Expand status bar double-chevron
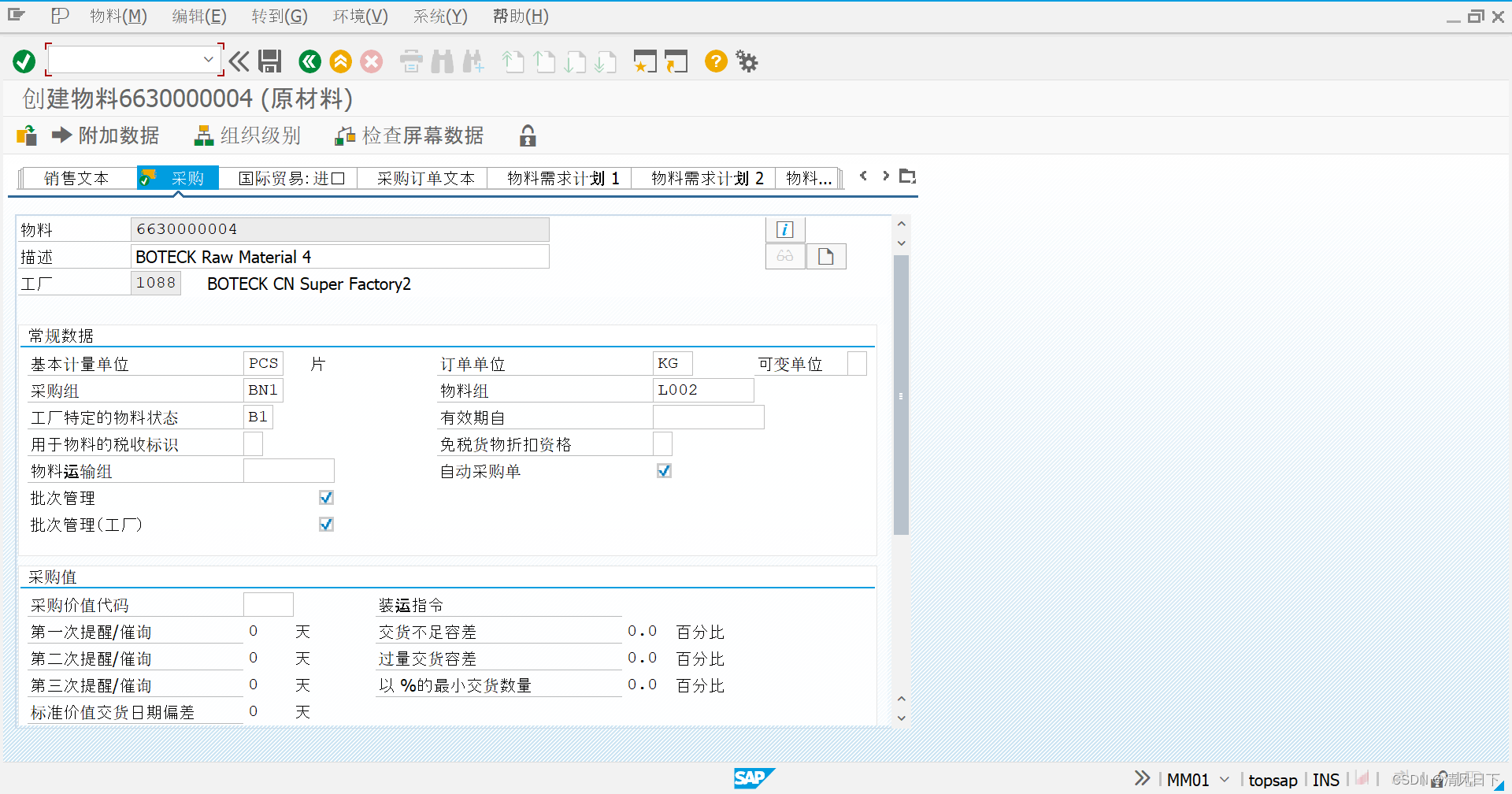The width and height of the screenshot is (1512, 794). tap(1143, 778)
